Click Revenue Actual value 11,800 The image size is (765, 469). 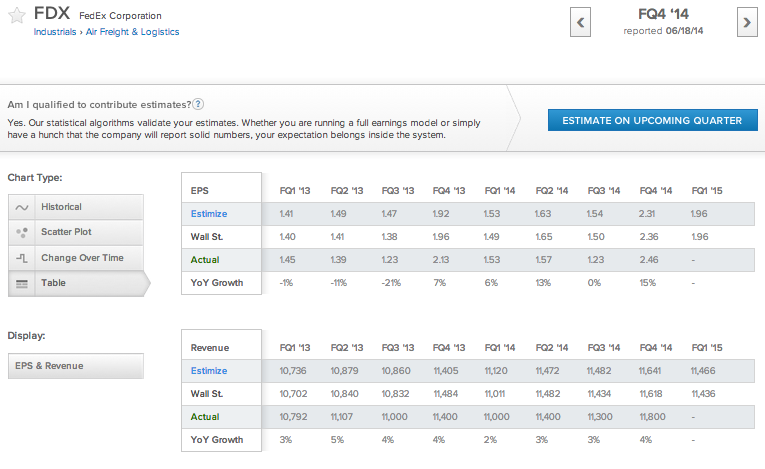[652, 417]
